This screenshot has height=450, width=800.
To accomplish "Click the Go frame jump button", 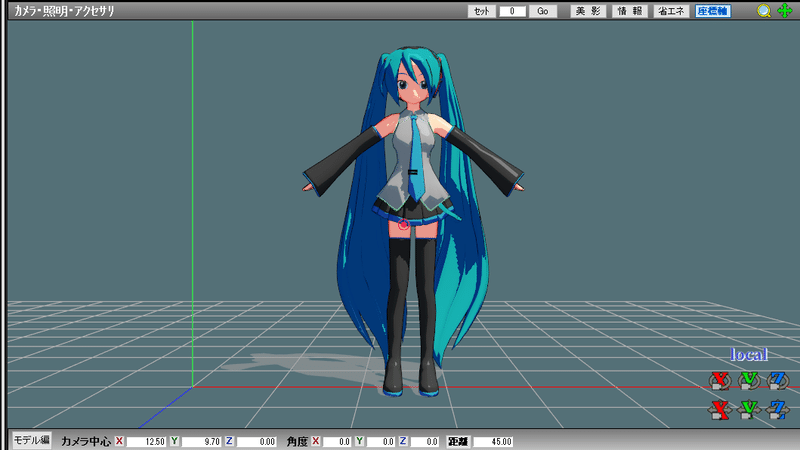I will click(543, 11).
